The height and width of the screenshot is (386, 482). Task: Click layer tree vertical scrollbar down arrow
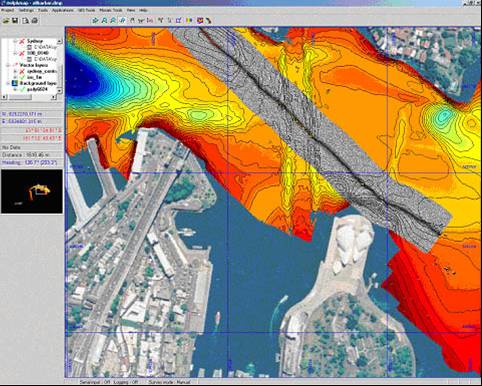tap(59, 90)
